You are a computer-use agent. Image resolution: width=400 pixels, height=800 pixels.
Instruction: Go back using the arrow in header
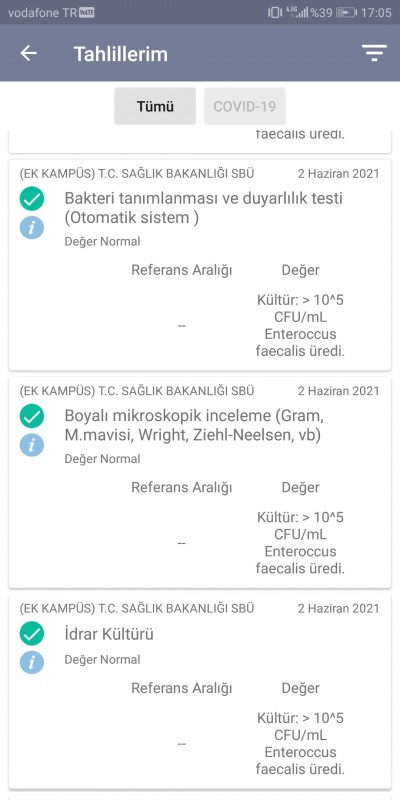(x=29, y=53)
